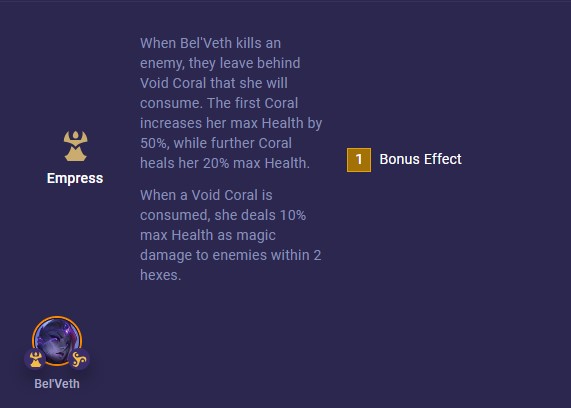571x408 pixels.
Task: Click the "Void Coral that she will" line
Action: [214, 83]
